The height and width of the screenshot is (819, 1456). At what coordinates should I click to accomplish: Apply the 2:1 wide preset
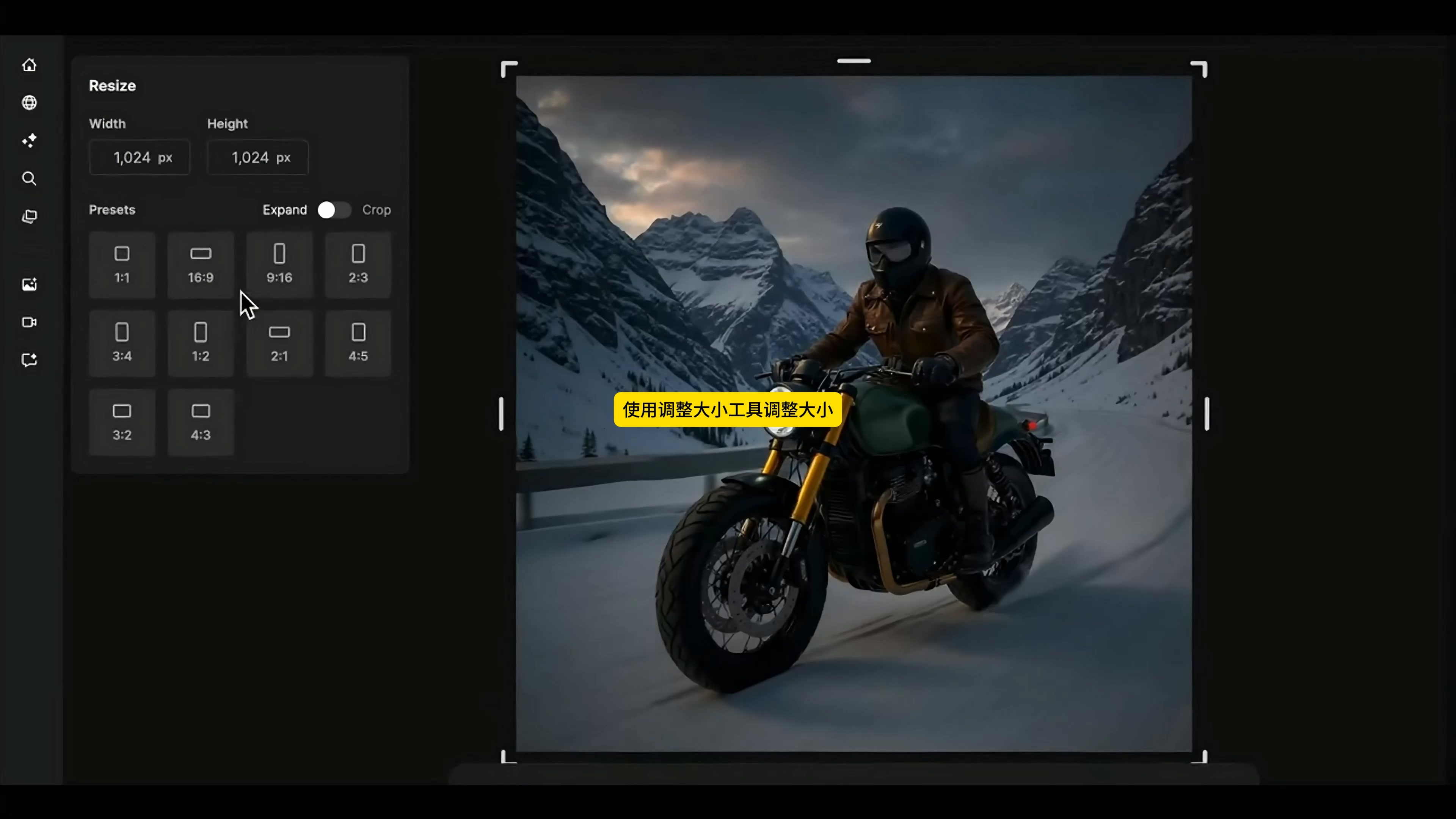pos(279,343)
